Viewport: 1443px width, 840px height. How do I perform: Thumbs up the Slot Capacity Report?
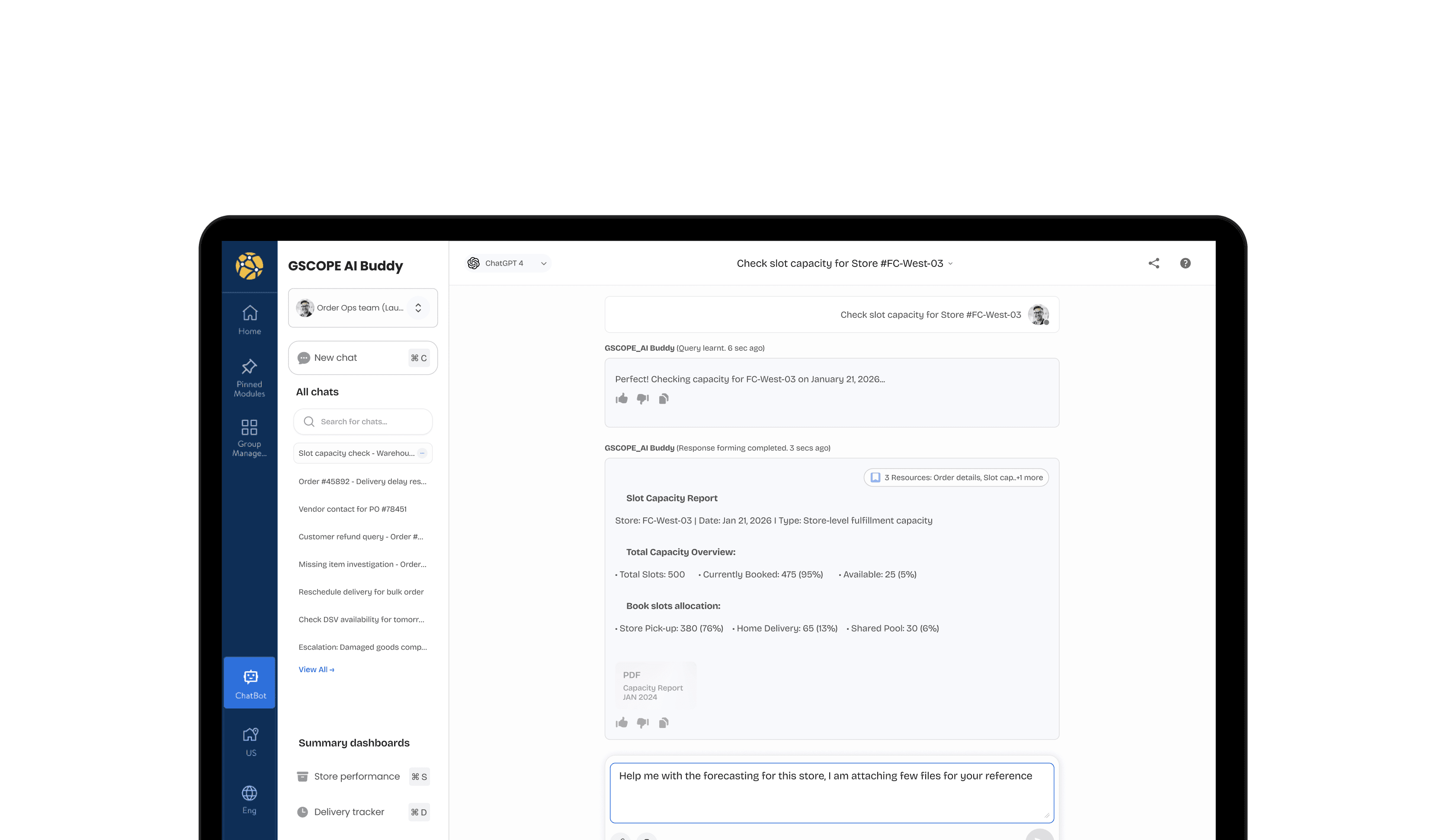pos(621,723)
